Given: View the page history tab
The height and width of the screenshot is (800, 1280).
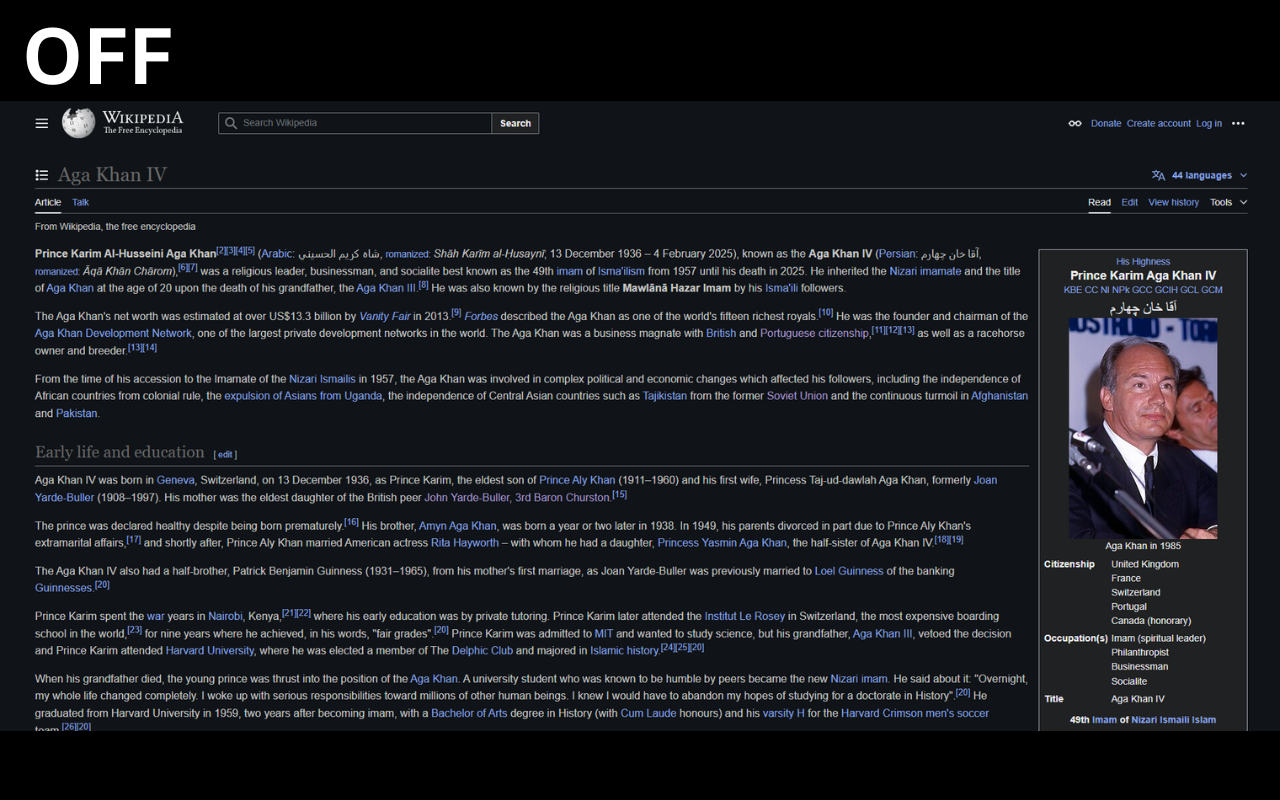Looking at the screenshot, I should [1173, 202].
